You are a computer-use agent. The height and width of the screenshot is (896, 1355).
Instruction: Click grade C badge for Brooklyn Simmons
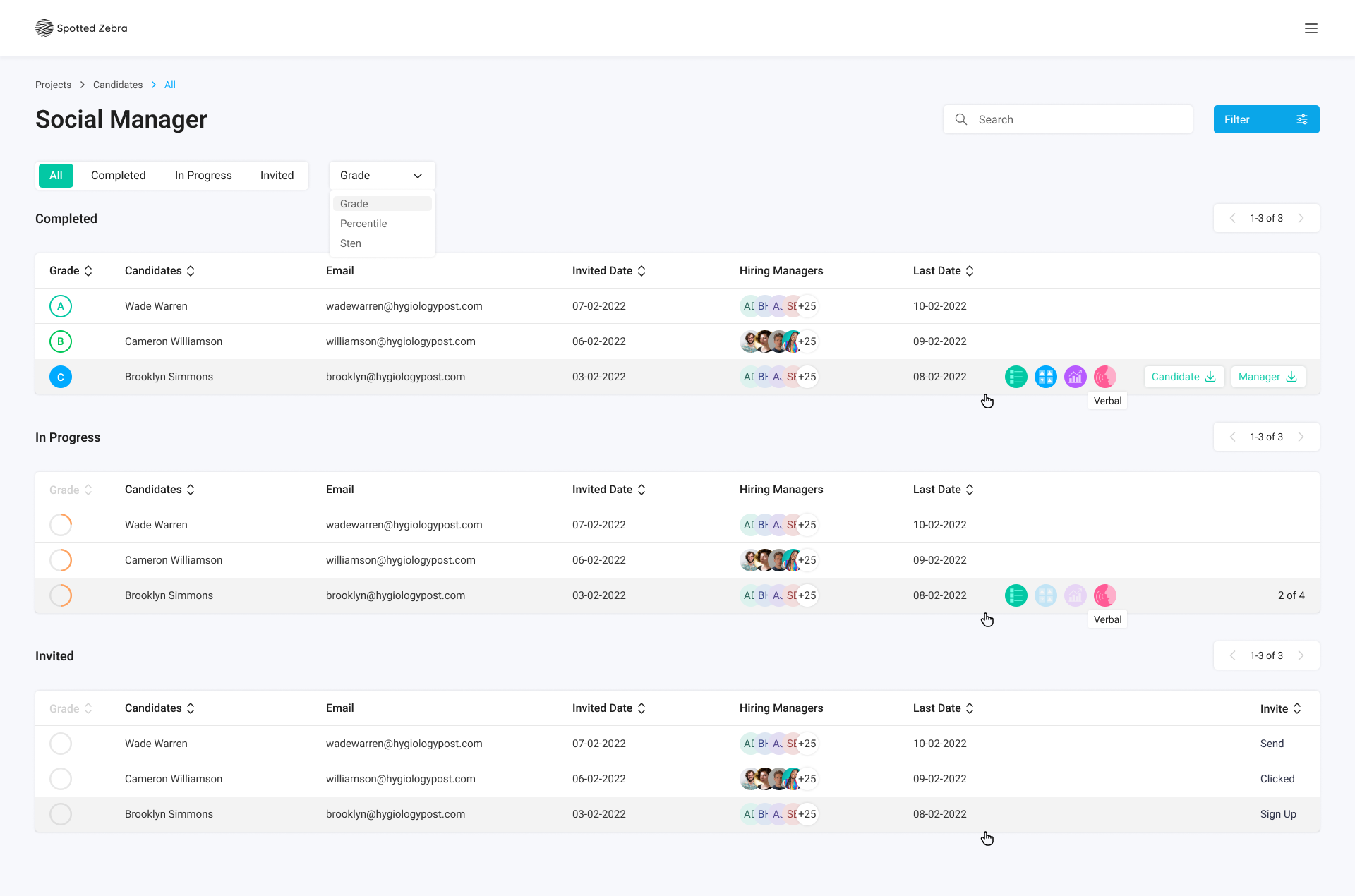(61, 377)
